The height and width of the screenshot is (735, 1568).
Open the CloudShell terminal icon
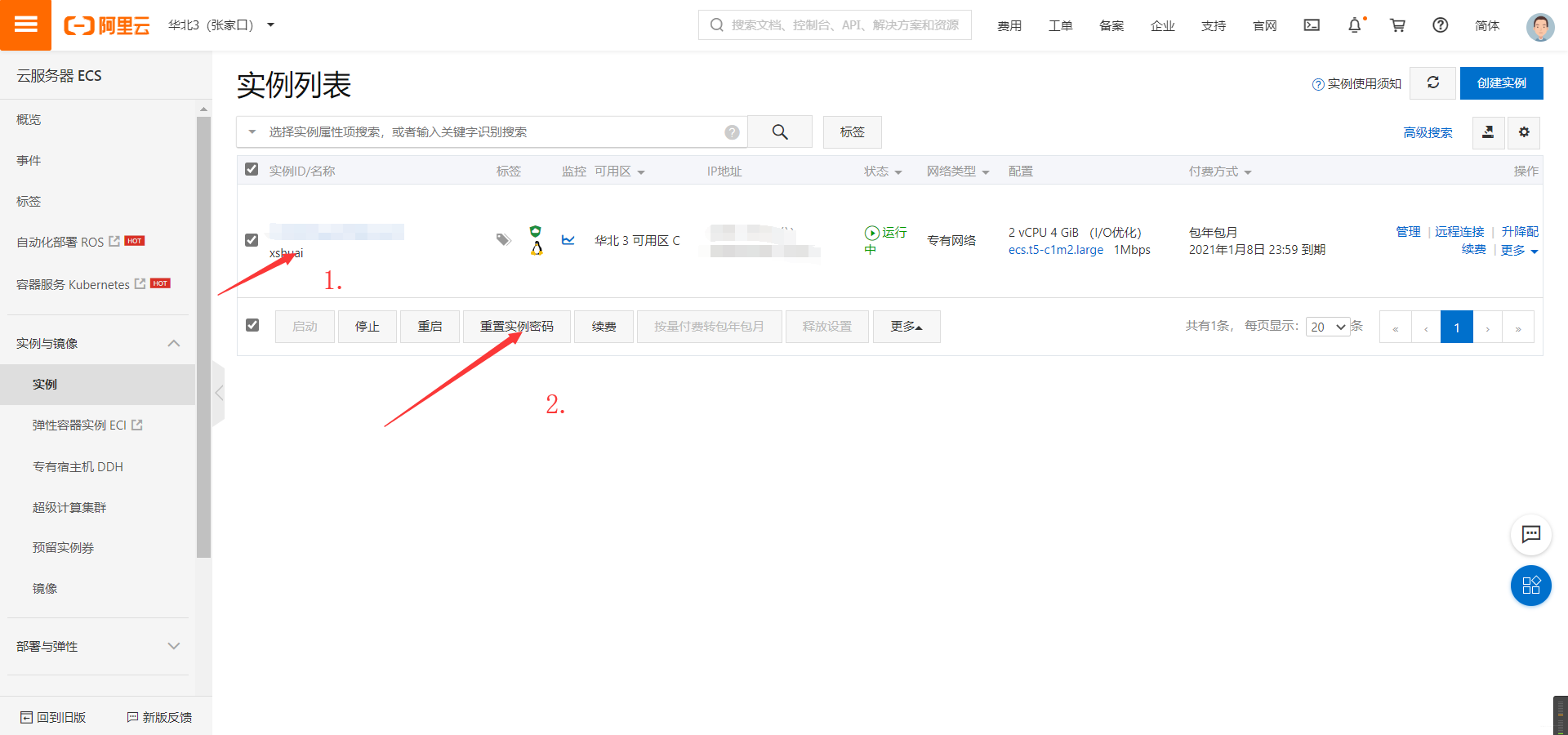(1311, 25)
